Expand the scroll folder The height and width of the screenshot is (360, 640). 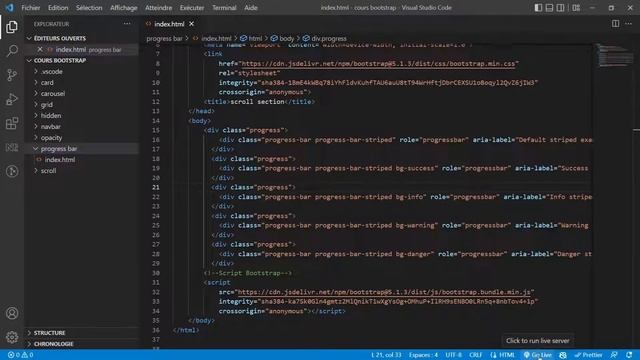[82, 171]
